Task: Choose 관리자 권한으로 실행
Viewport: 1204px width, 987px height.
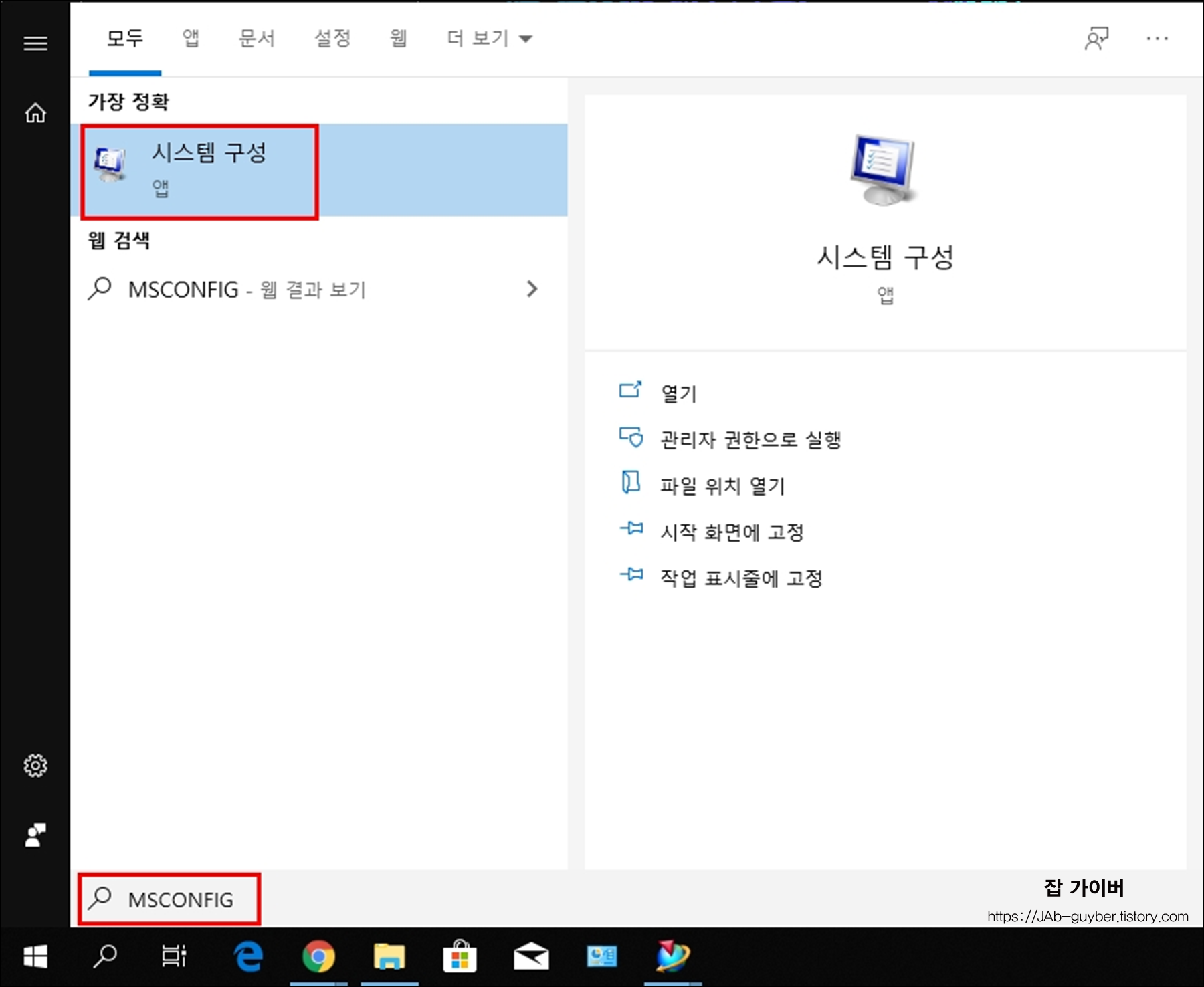Action: (750, 440)
